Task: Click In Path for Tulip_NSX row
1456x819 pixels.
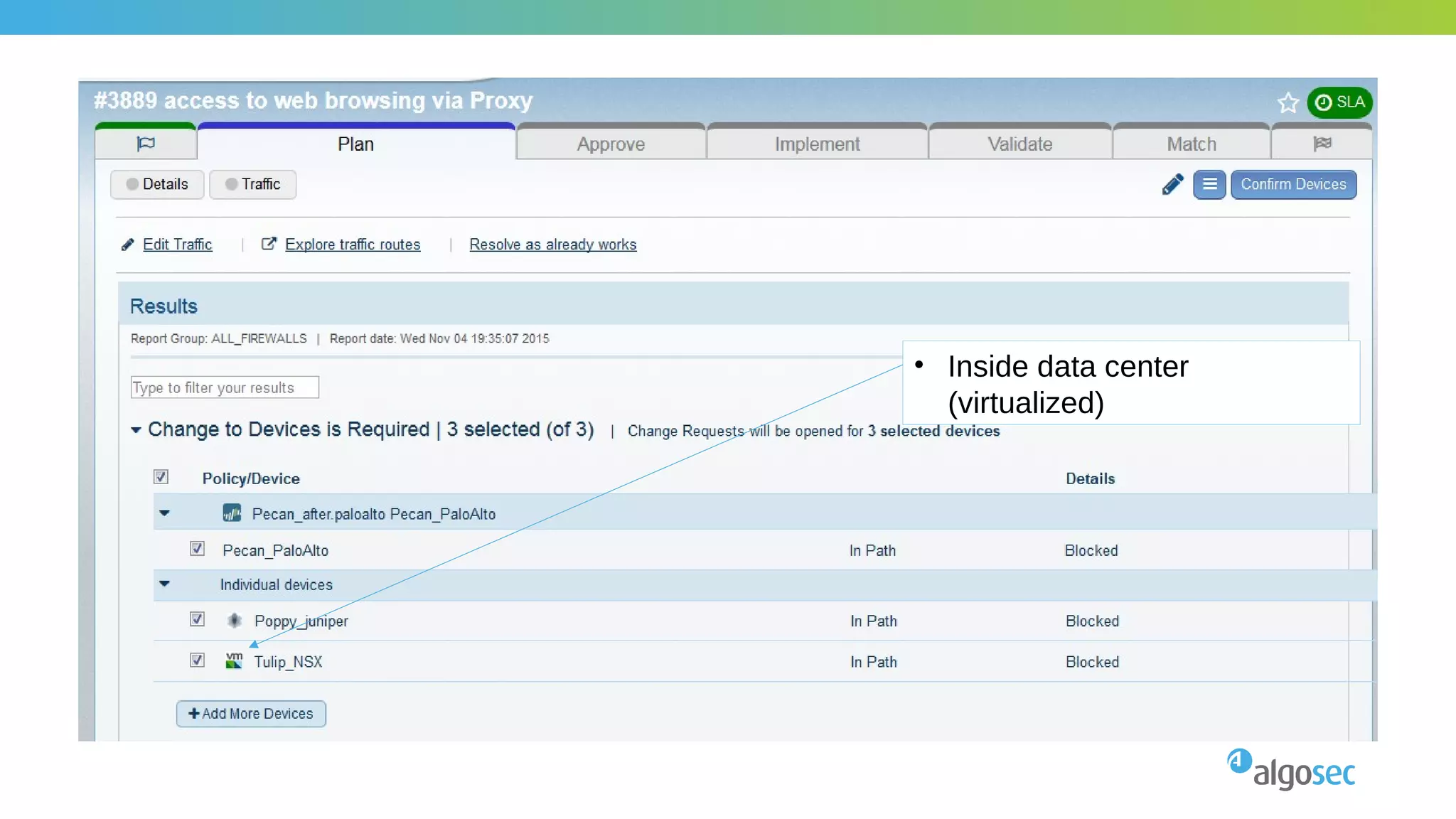Action: (x=874, y=662)
